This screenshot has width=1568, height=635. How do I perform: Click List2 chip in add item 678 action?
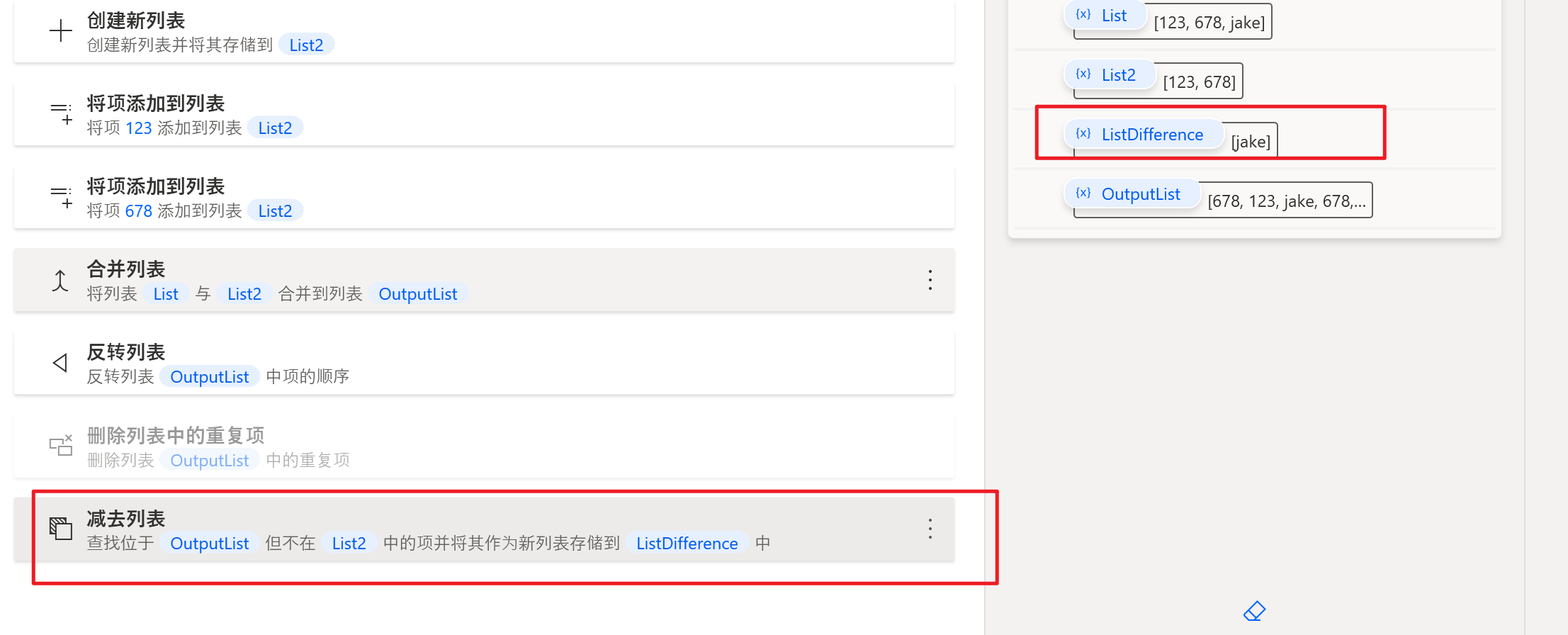pyautogui.click(x=275, y=210)
